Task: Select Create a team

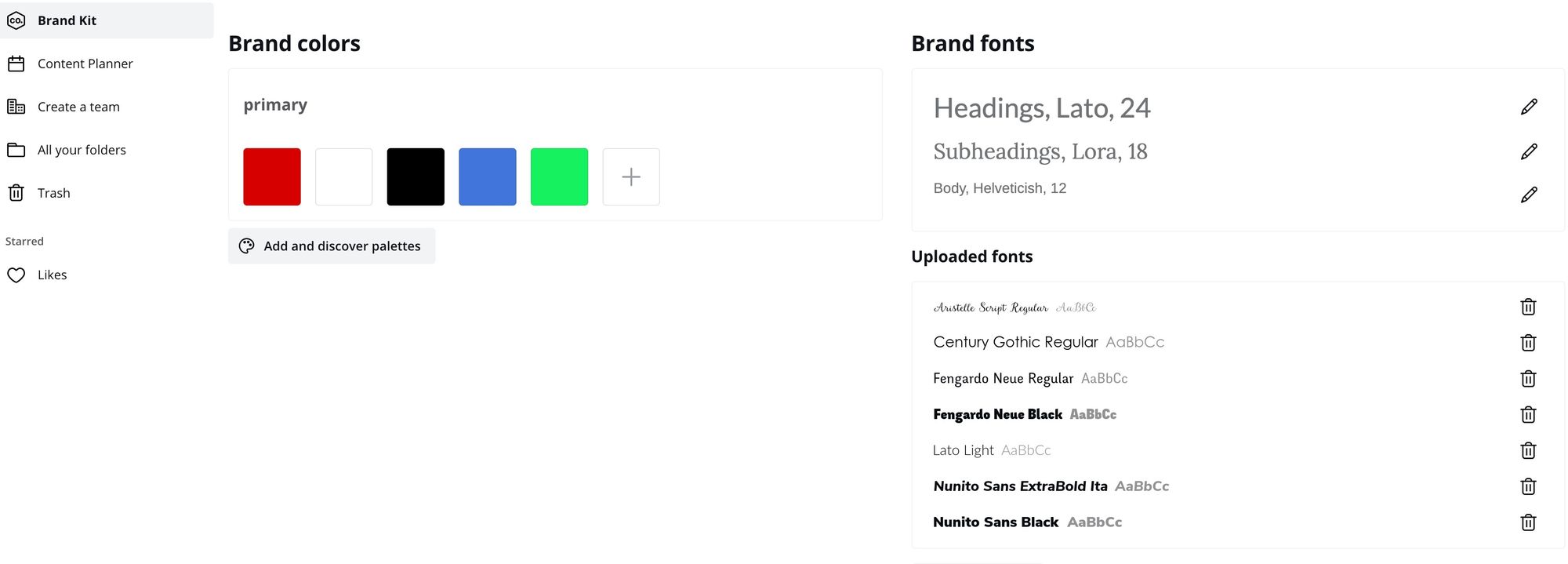Action: (x=78, y=107)
